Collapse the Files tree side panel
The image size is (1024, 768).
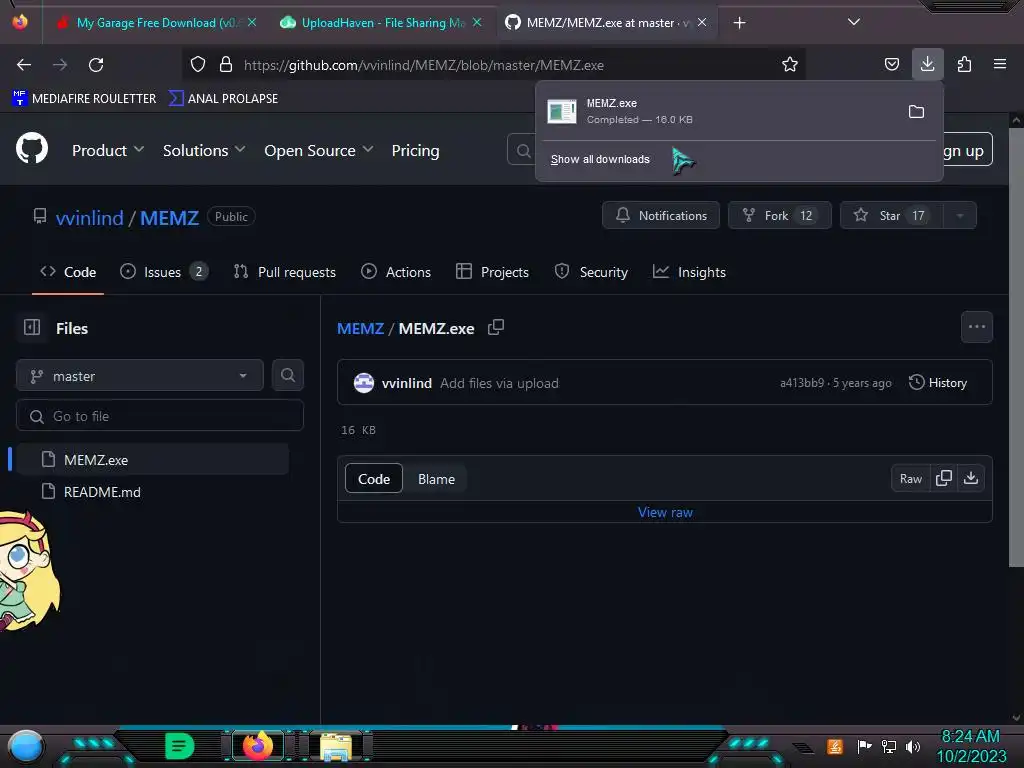pyautogui.click(x=32, y=327)
